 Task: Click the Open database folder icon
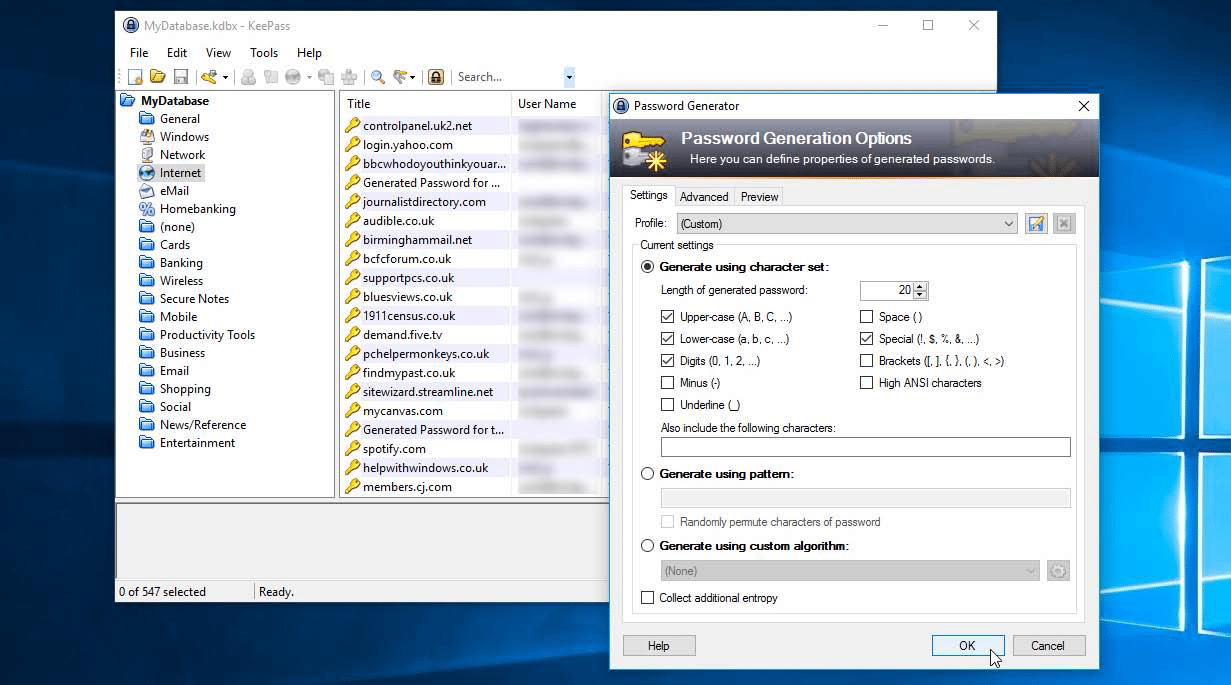tap(158, 77)
